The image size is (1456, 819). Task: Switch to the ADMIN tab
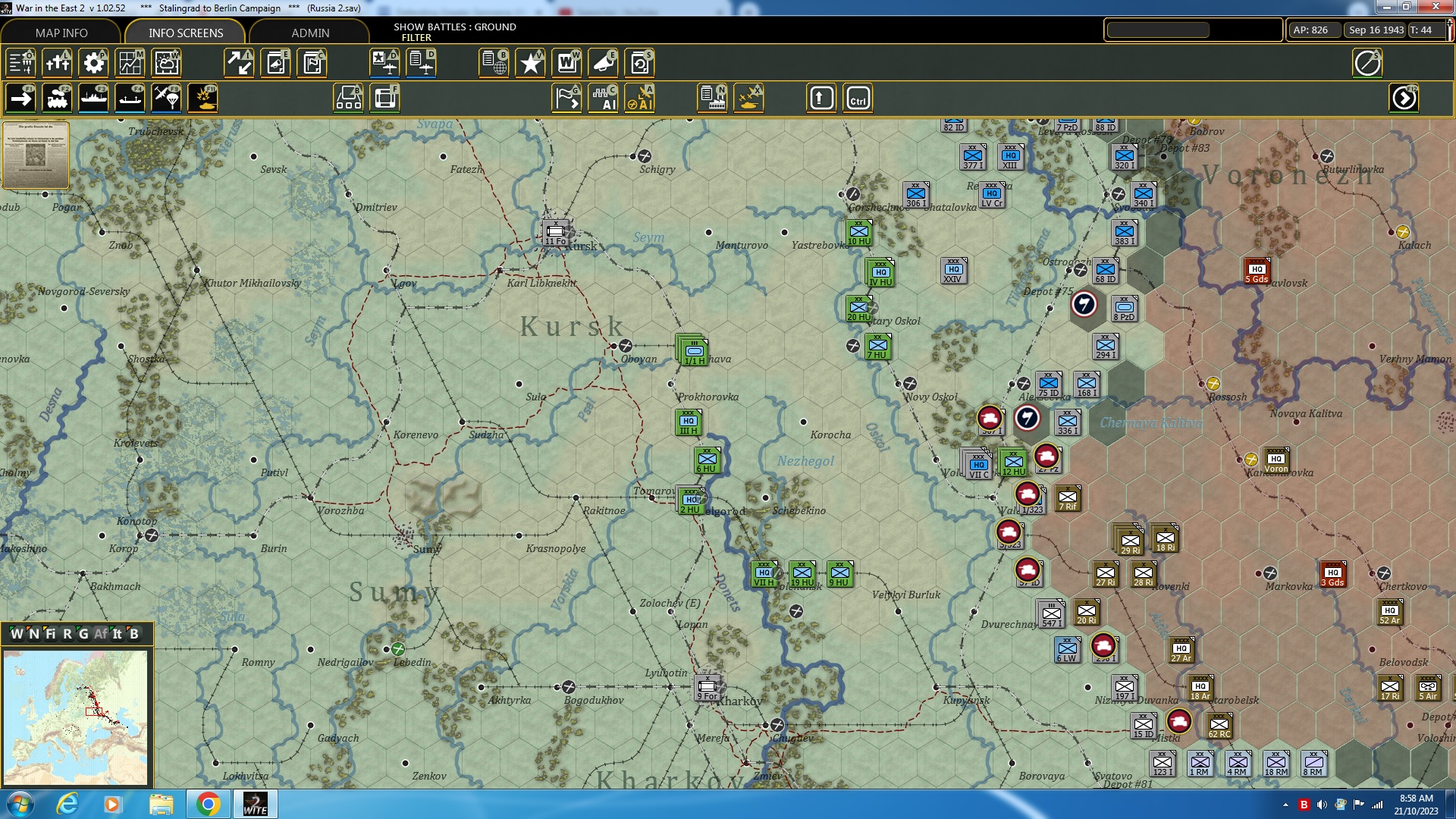click(310, 33)
